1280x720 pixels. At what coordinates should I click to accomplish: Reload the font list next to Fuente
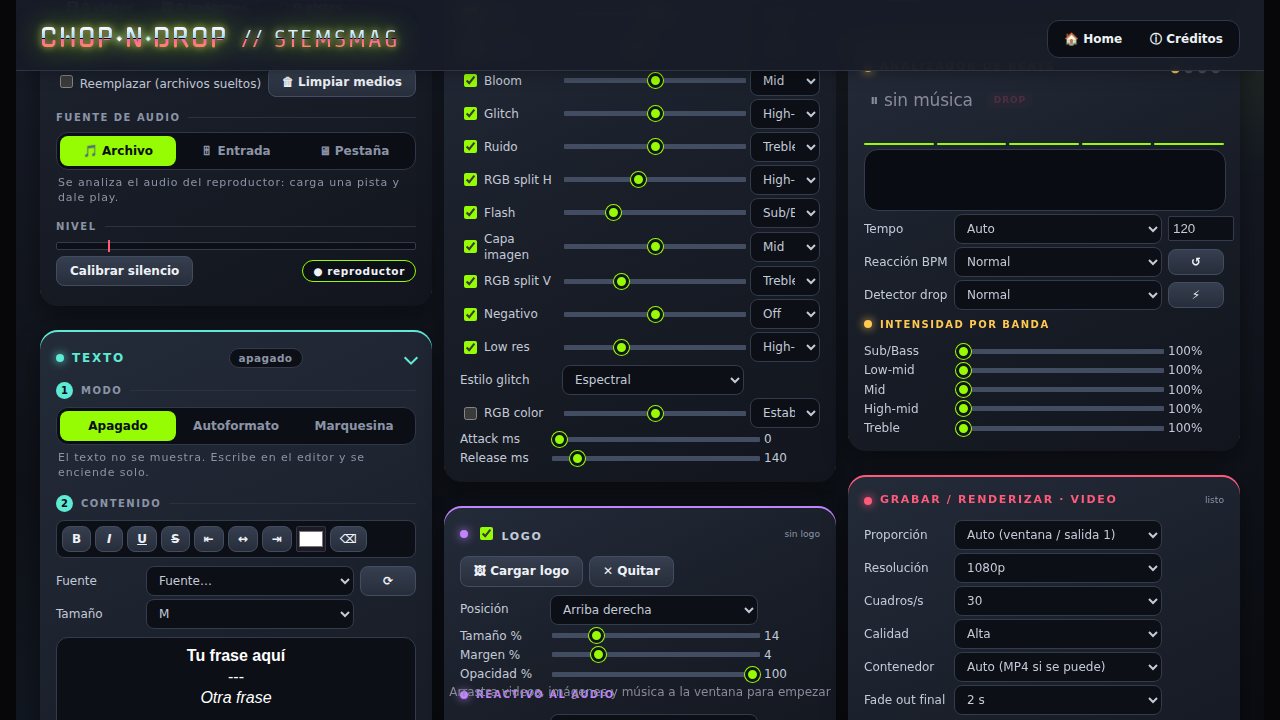coord(388,581)
